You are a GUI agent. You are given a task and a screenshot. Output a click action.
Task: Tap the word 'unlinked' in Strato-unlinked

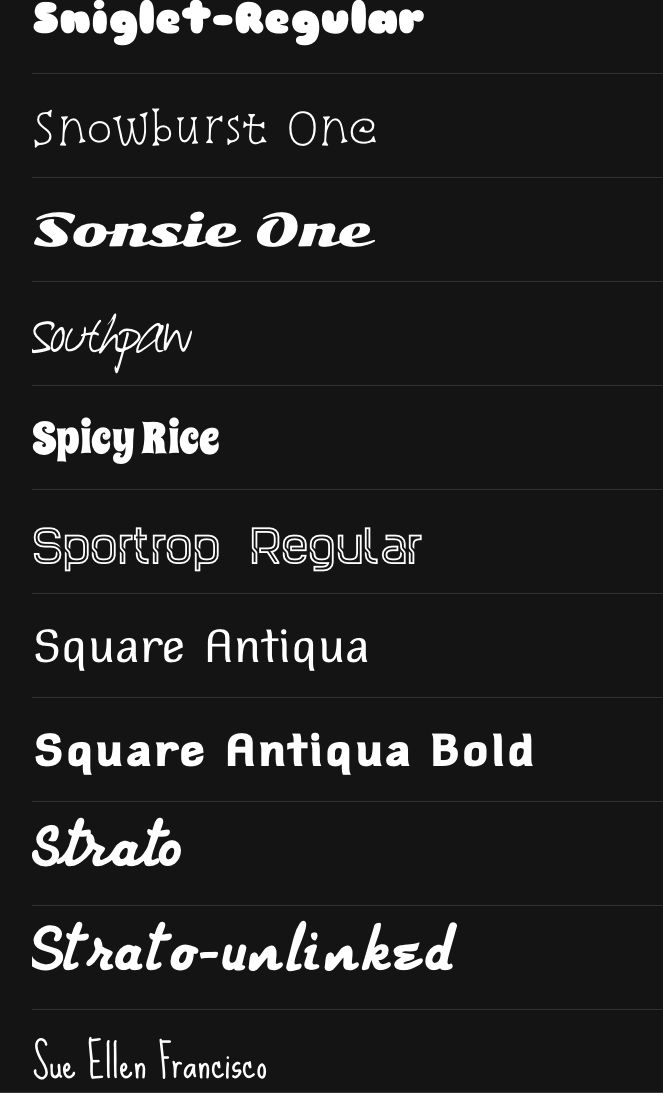click(339, 948)
